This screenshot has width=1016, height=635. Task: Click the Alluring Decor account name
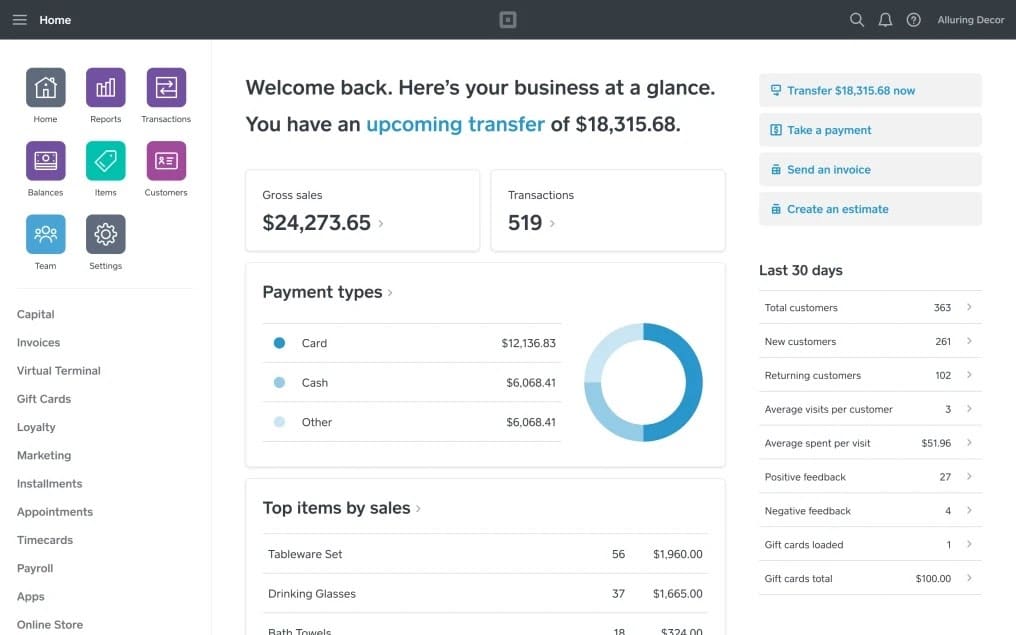[970, 19]
